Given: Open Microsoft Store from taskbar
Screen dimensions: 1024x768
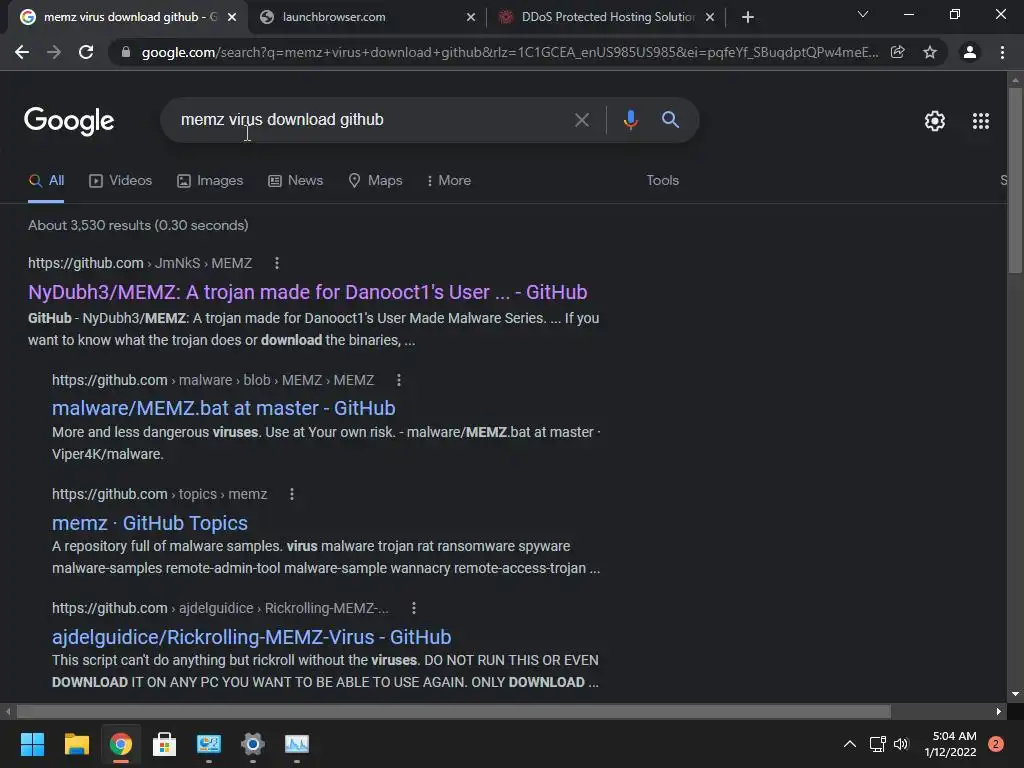Looking at the screenshot, I should 165,744.
